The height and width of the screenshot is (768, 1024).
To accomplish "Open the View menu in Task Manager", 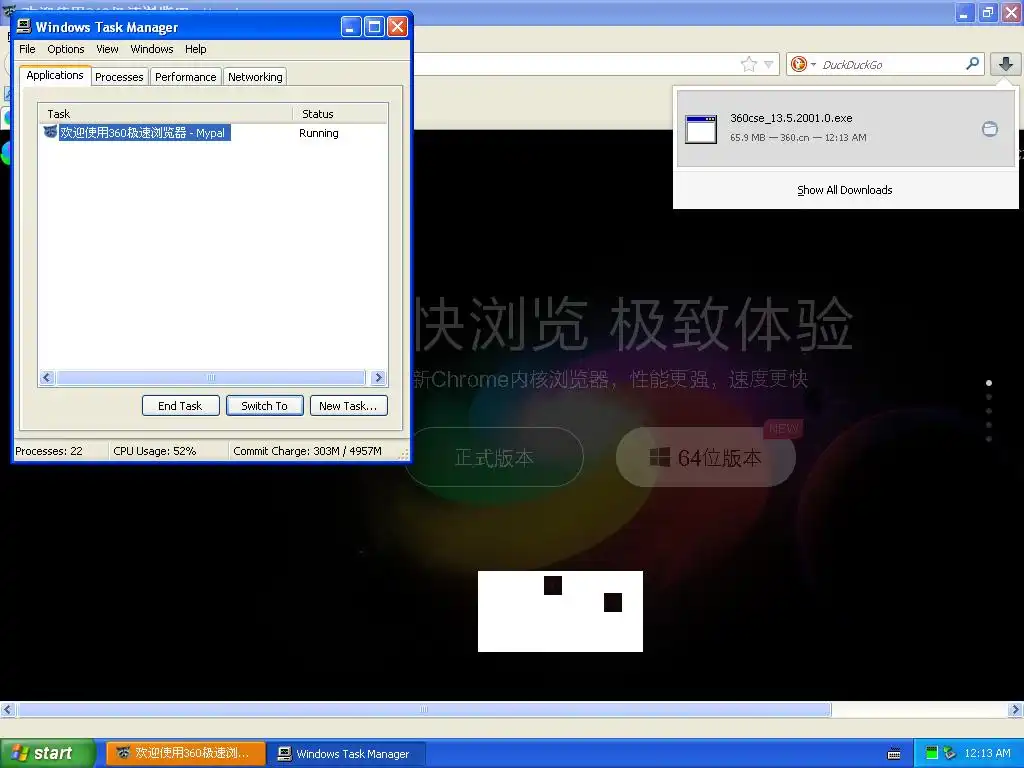I will click(107, 49).
